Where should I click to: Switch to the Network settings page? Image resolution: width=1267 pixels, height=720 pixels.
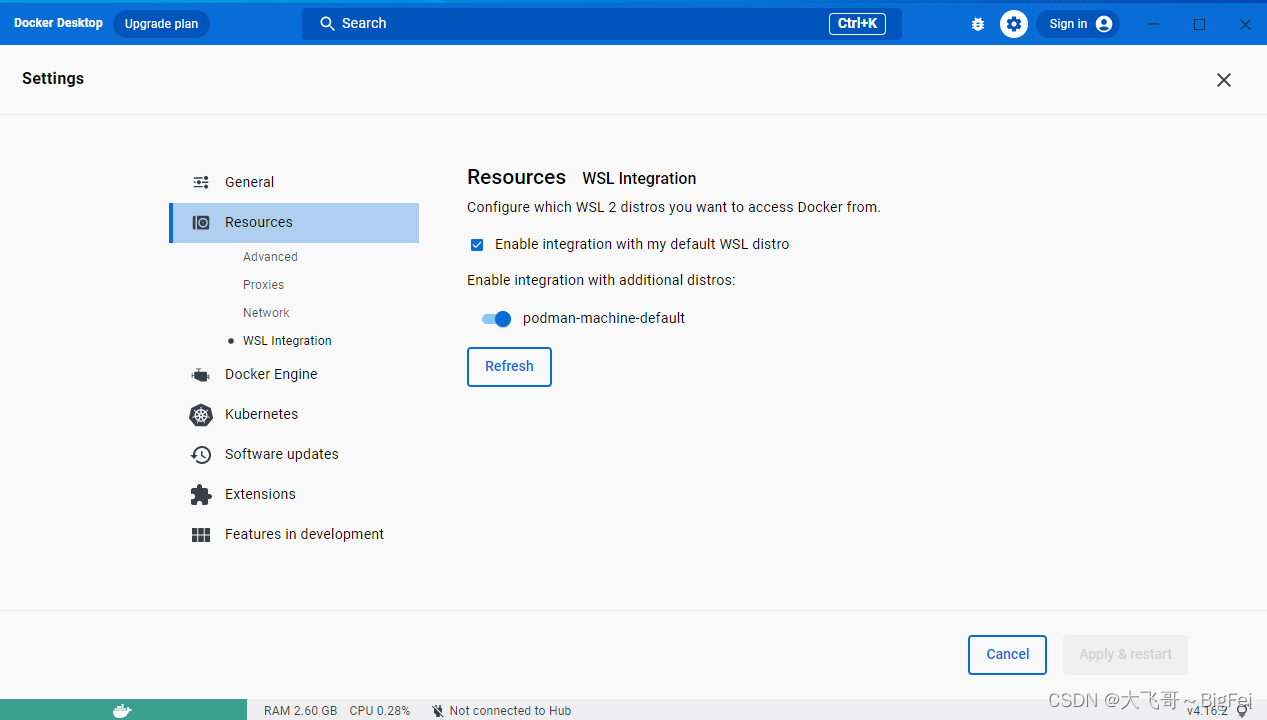266,312
